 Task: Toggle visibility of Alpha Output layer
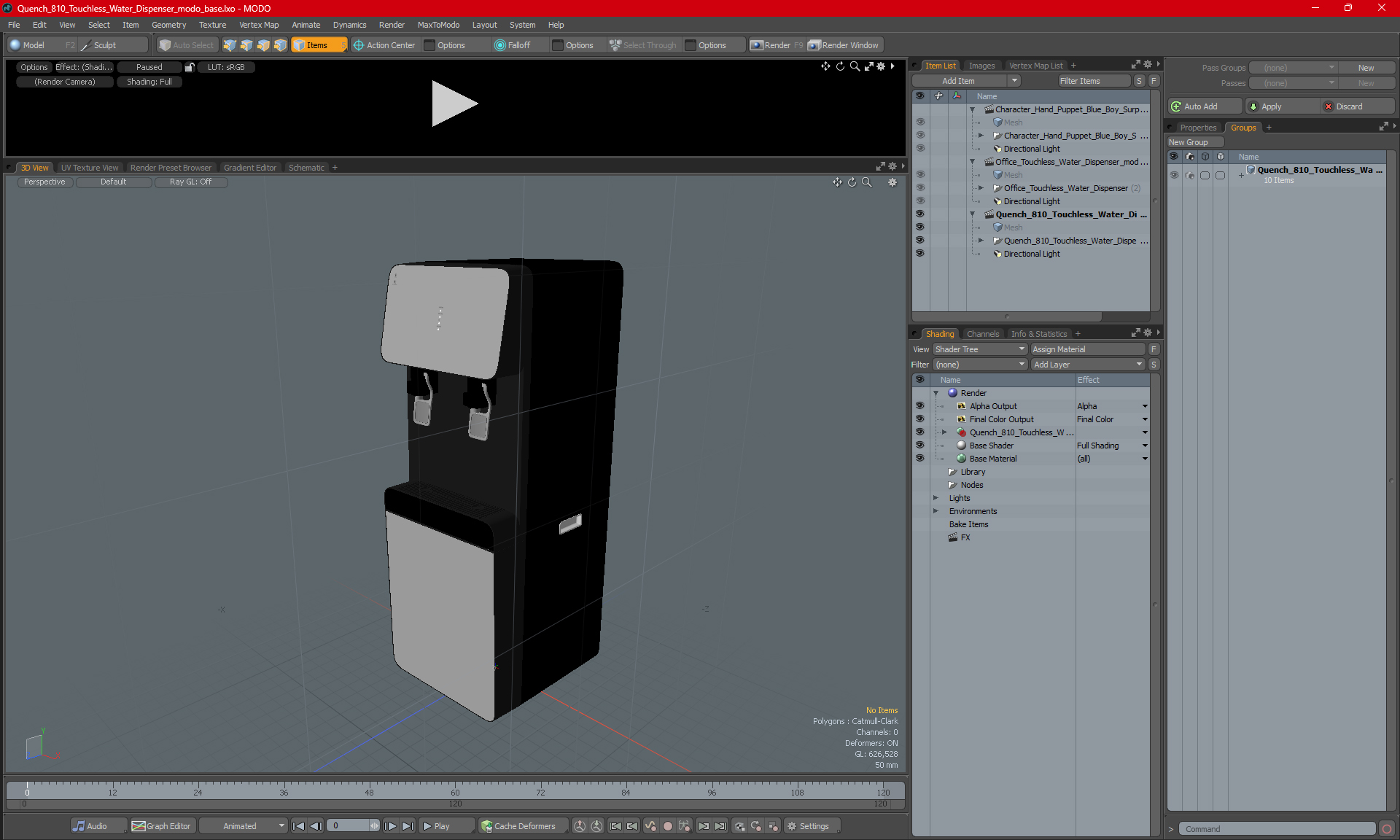click(919, 406)
